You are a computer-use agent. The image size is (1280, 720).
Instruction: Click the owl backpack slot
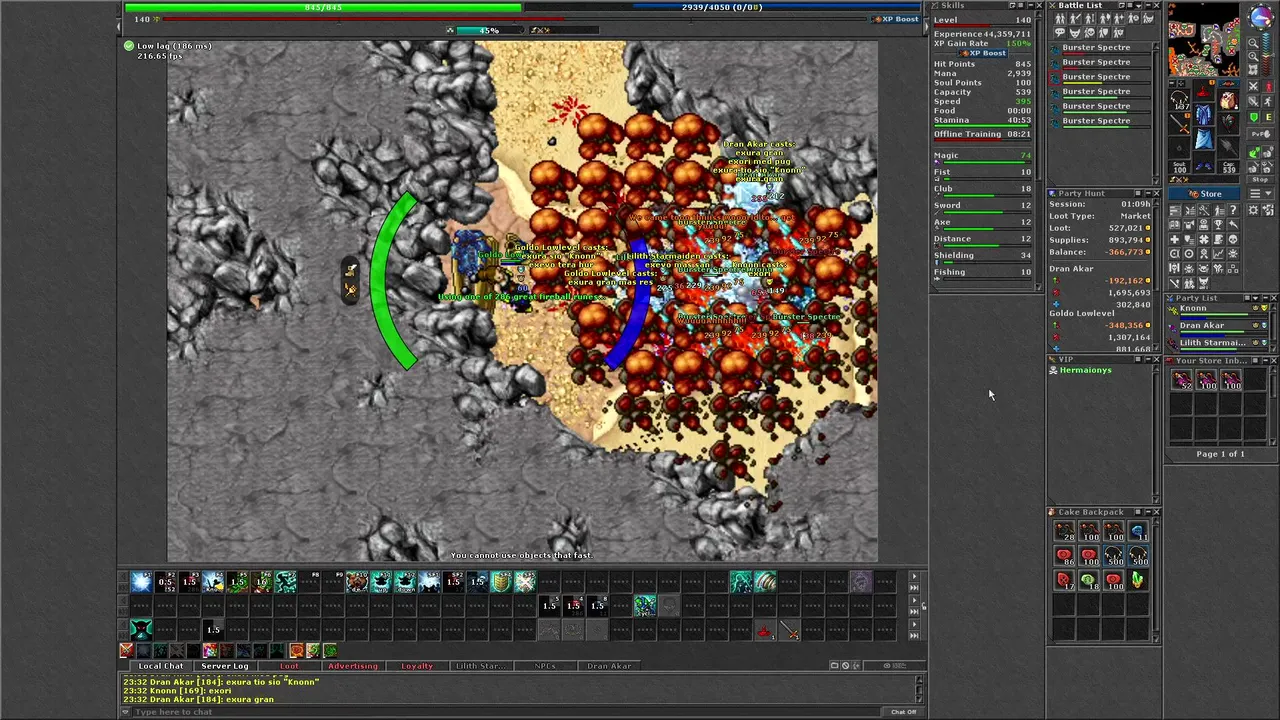(1229, 100)
